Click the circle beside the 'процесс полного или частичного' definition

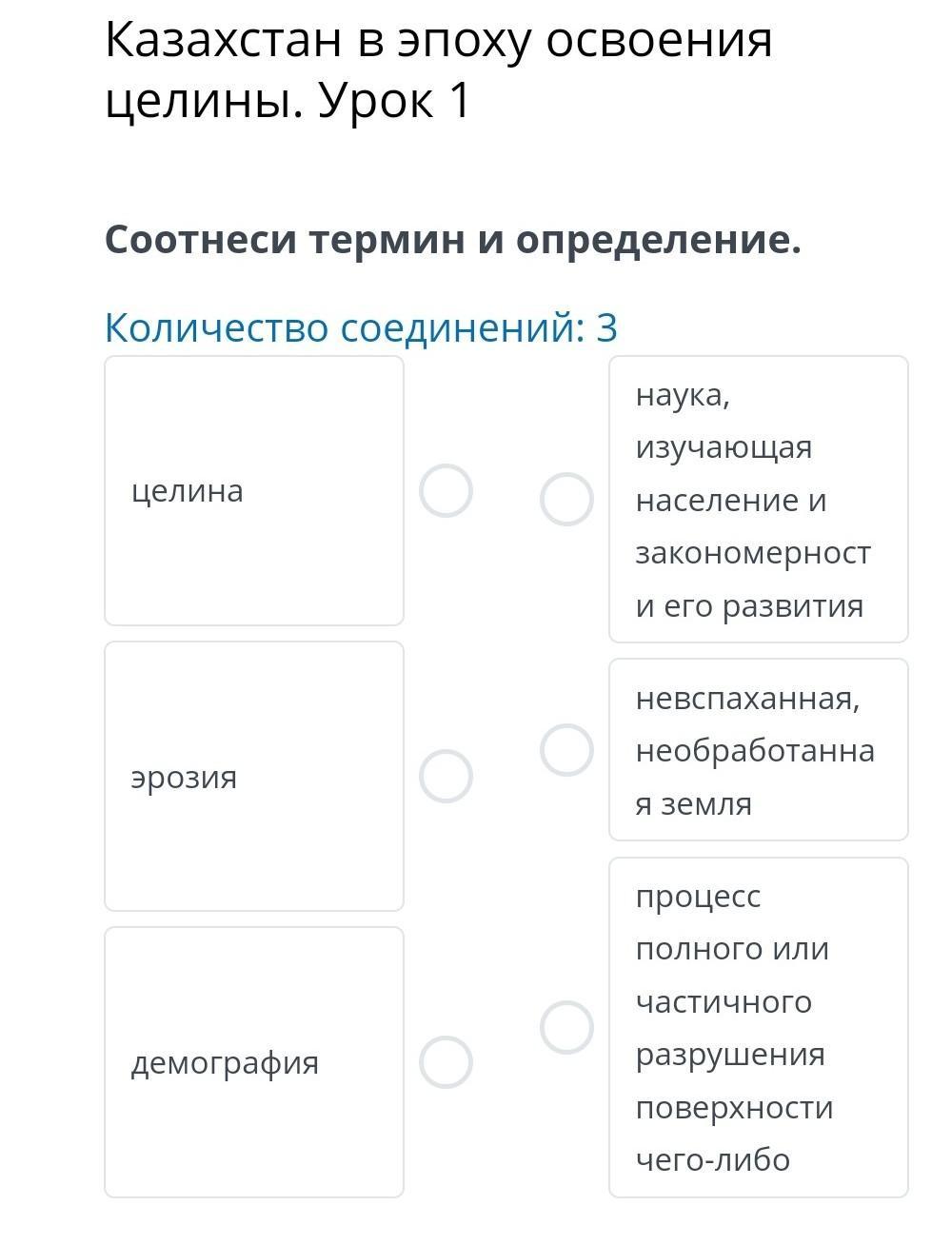(566, 1028)
